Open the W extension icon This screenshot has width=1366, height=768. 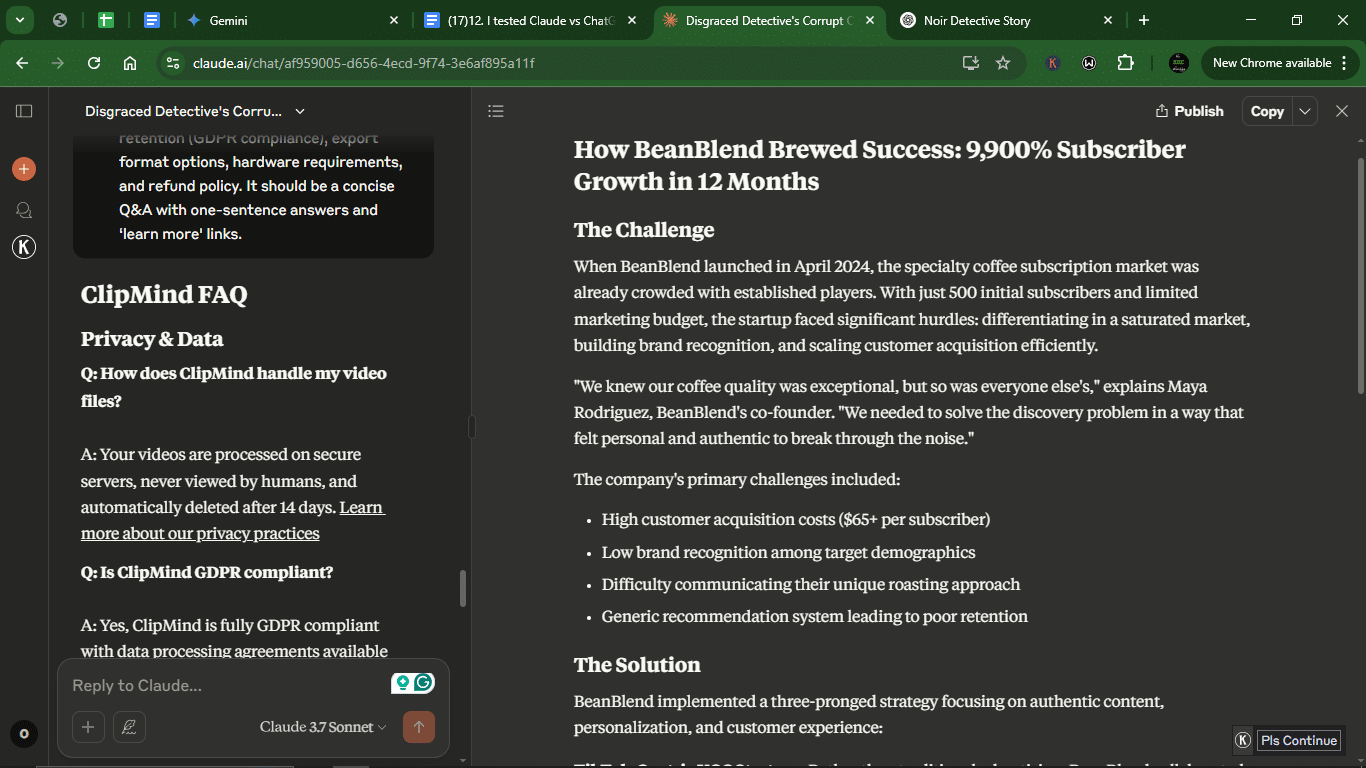click(1089, 63)
